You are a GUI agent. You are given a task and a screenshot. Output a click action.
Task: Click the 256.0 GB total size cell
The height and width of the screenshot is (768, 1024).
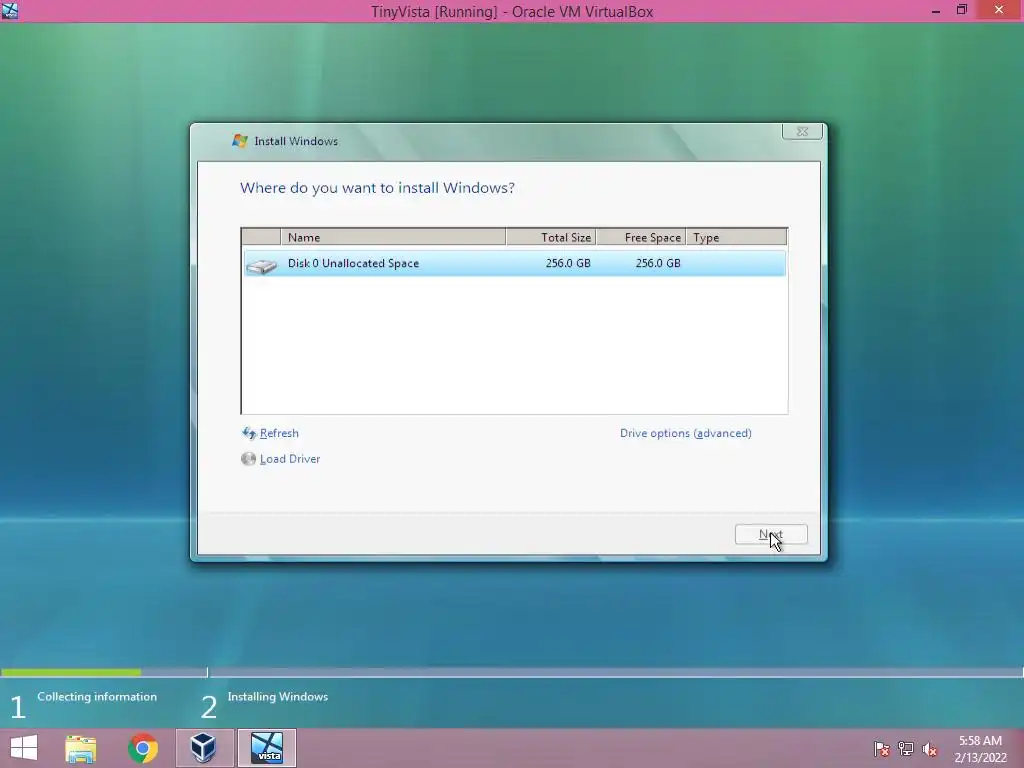click(568, 263)
